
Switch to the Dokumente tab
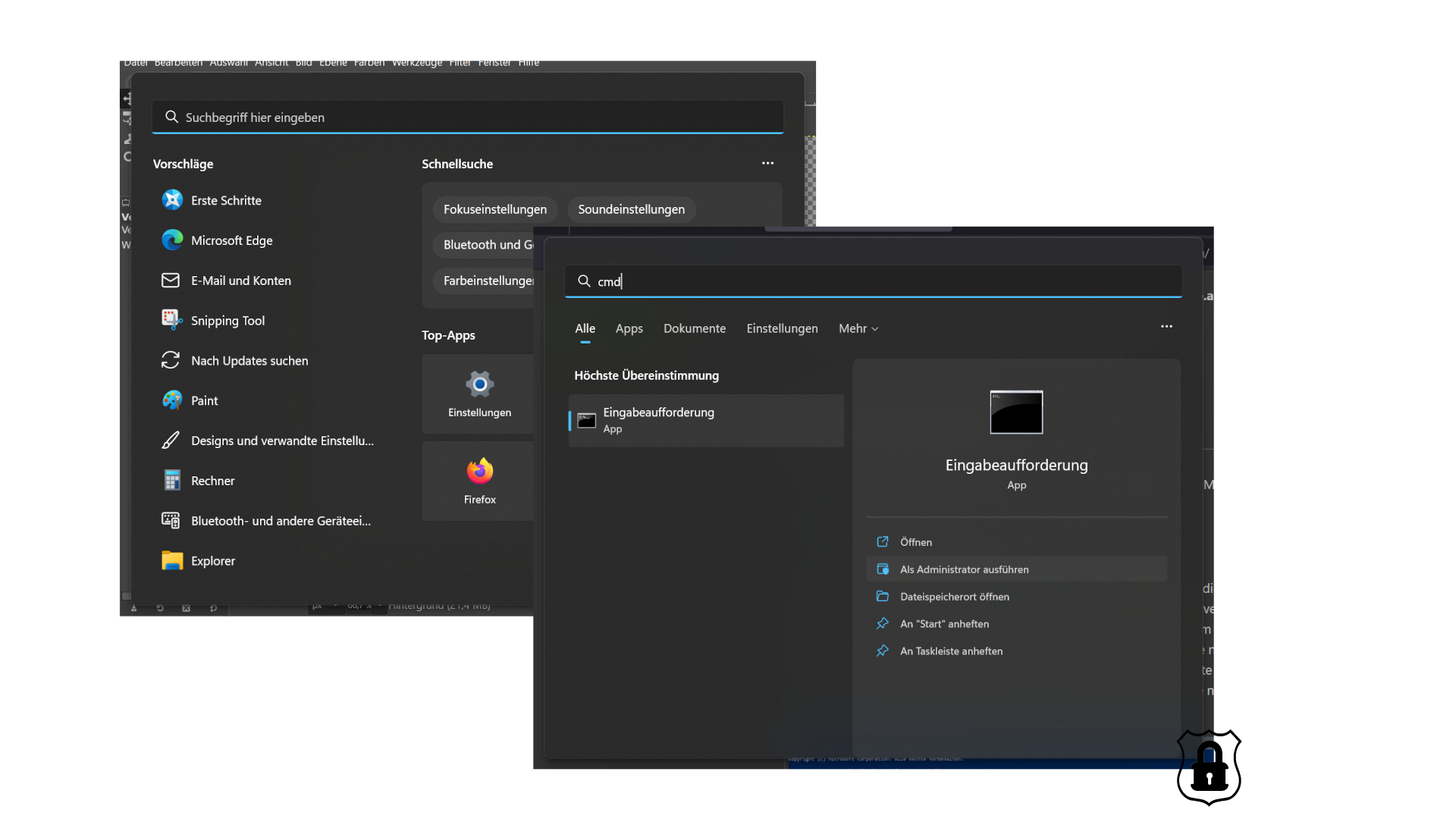(x=695, y=328)
